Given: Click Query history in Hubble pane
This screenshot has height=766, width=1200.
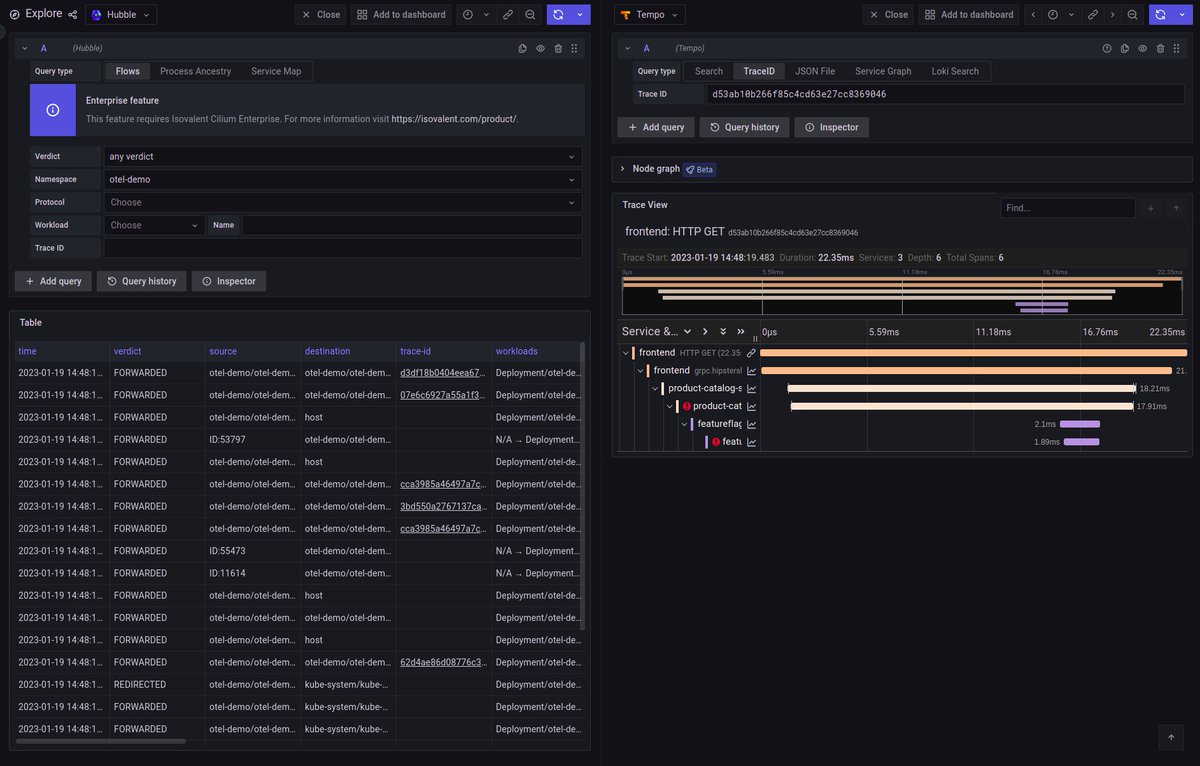Looking at the screenshot, I should [x=141, y=281].
